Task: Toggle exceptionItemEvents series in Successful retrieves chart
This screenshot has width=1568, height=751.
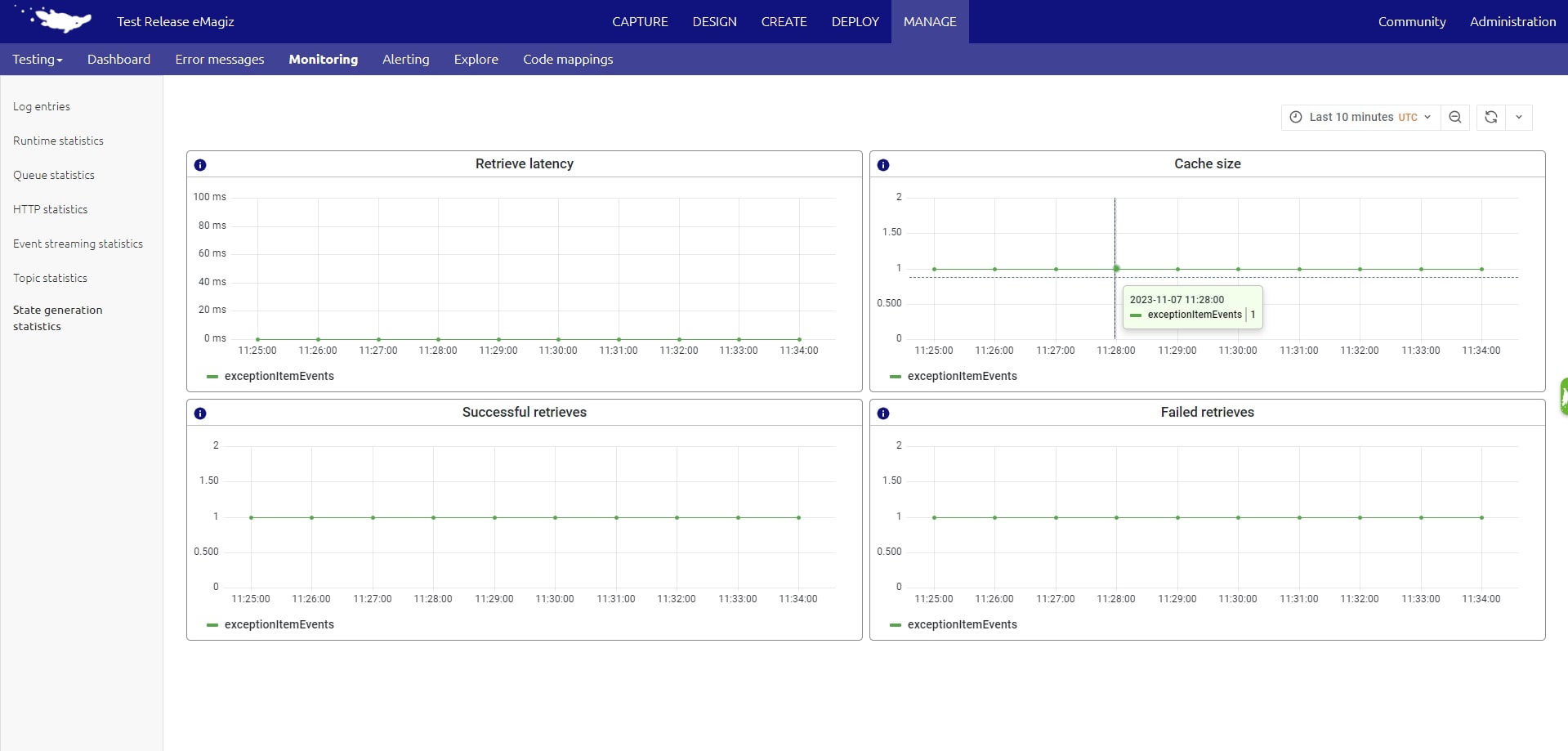Action: (279, 624)
